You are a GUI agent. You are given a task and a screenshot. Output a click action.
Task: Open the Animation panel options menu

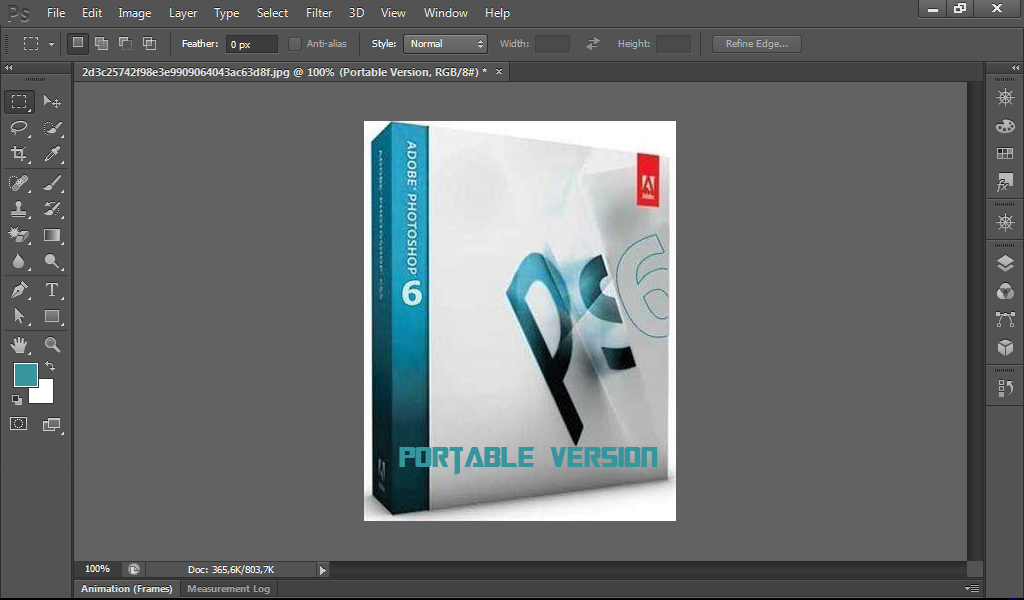tap(972, 588)
